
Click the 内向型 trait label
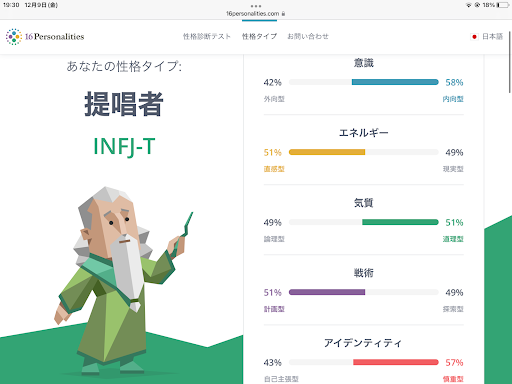pos(453,99)
